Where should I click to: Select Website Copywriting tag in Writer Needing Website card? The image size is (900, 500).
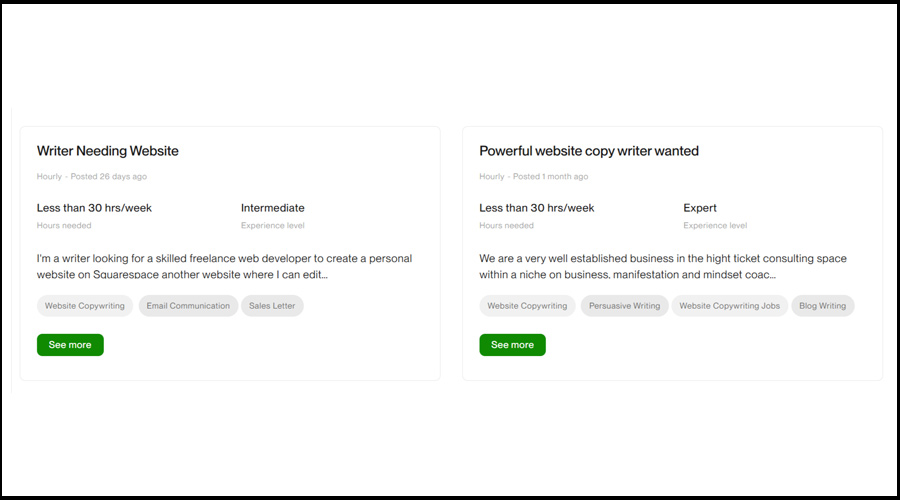85,306
